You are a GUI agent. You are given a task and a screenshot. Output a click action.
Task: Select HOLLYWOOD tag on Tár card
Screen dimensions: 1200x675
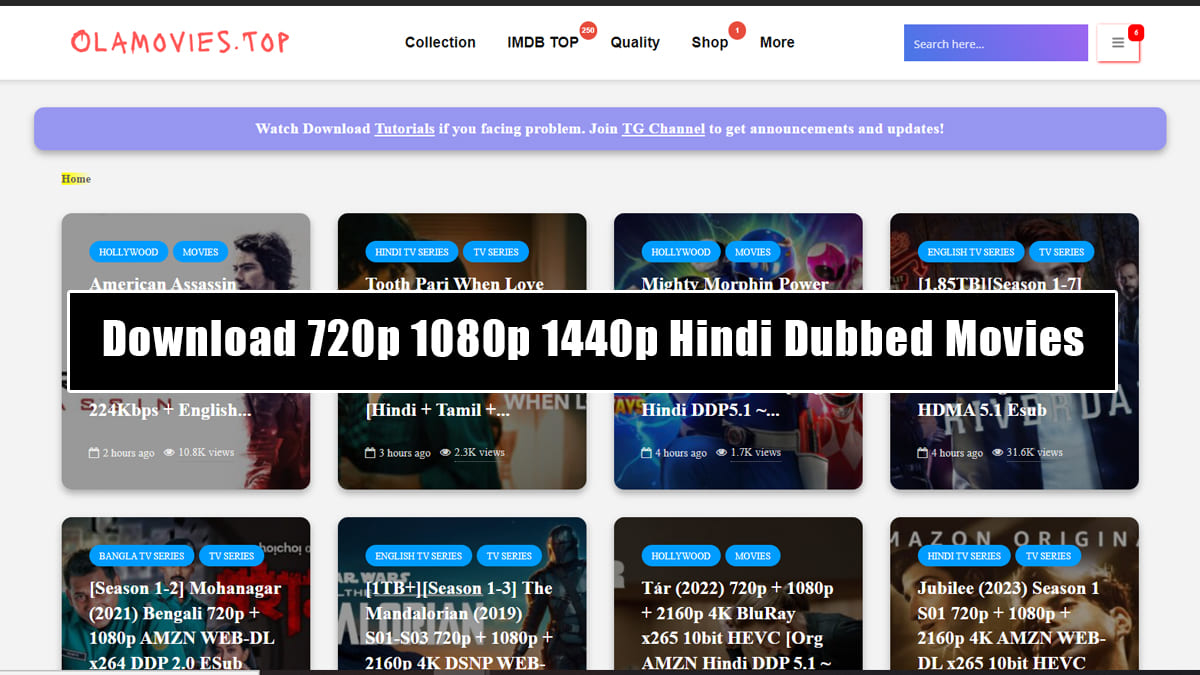(680, 556)
